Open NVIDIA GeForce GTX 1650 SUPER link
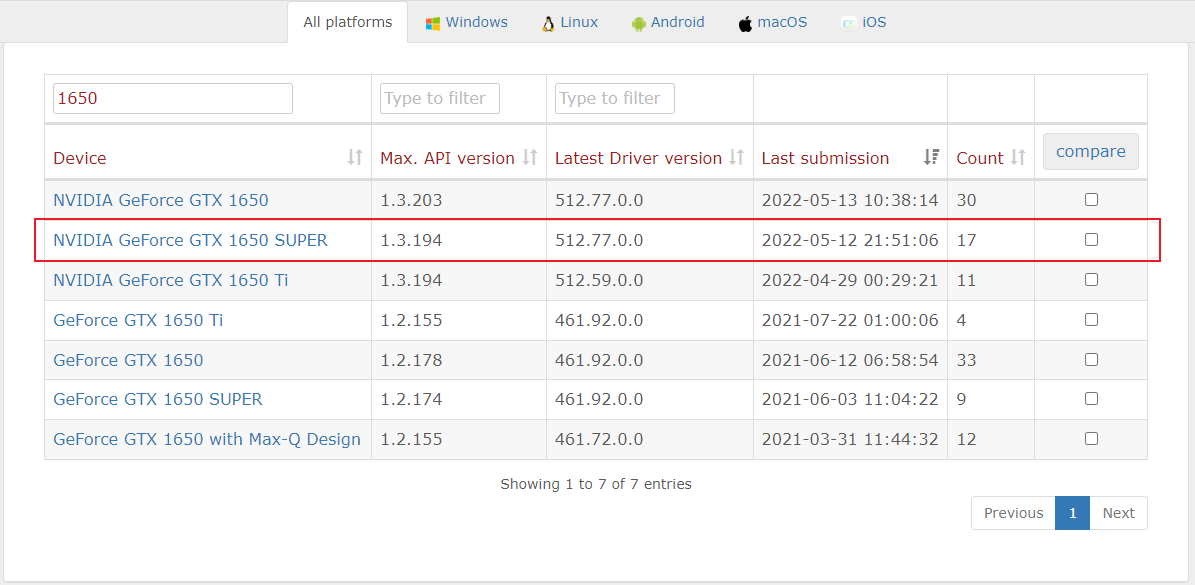The image size is (1195, 585). click(191, 241)
